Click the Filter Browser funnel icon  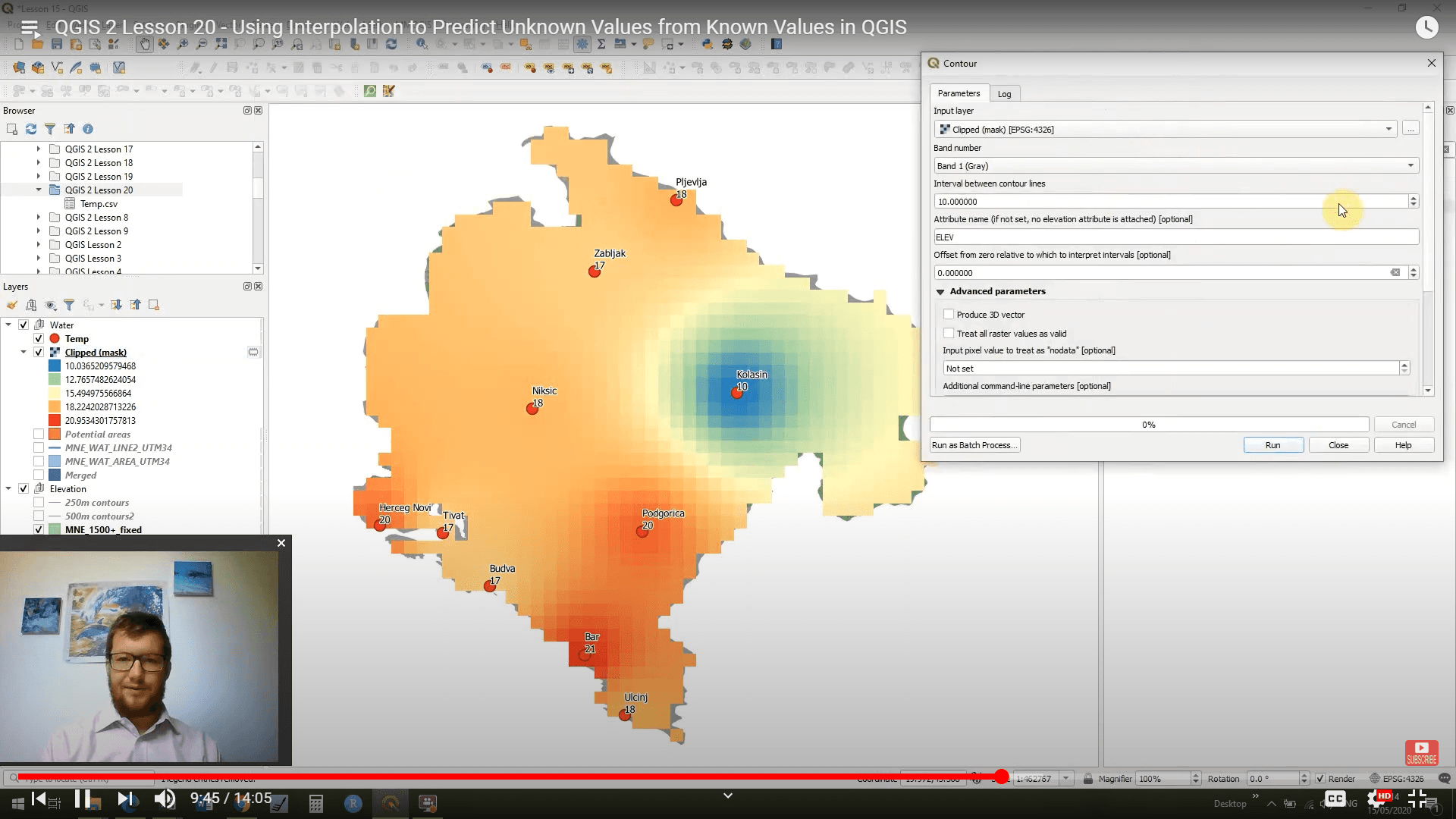click(50, 129)
